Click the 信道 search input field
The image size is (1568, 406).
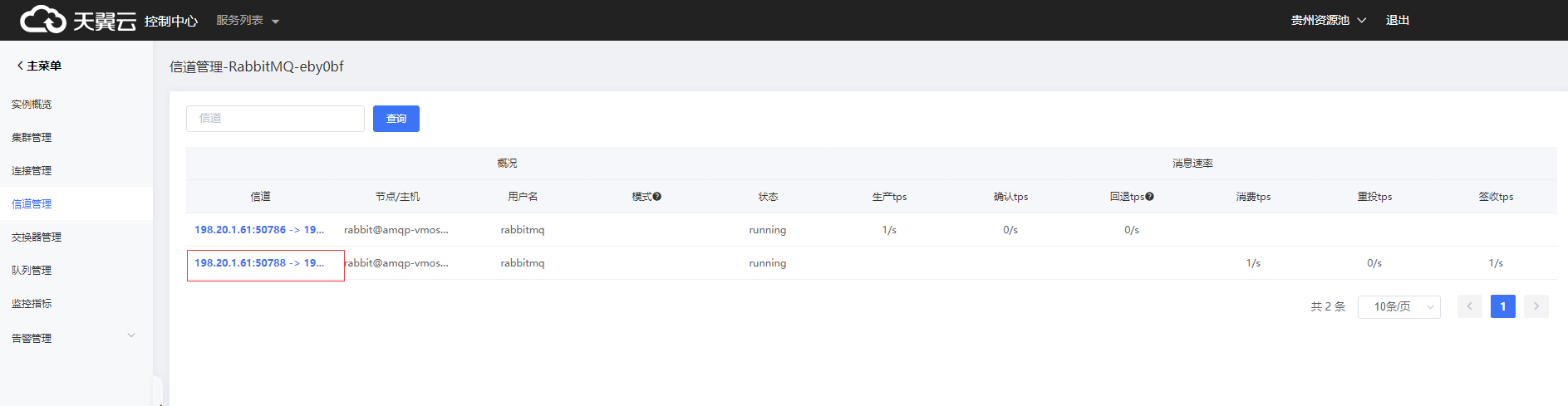coord(275,119)
